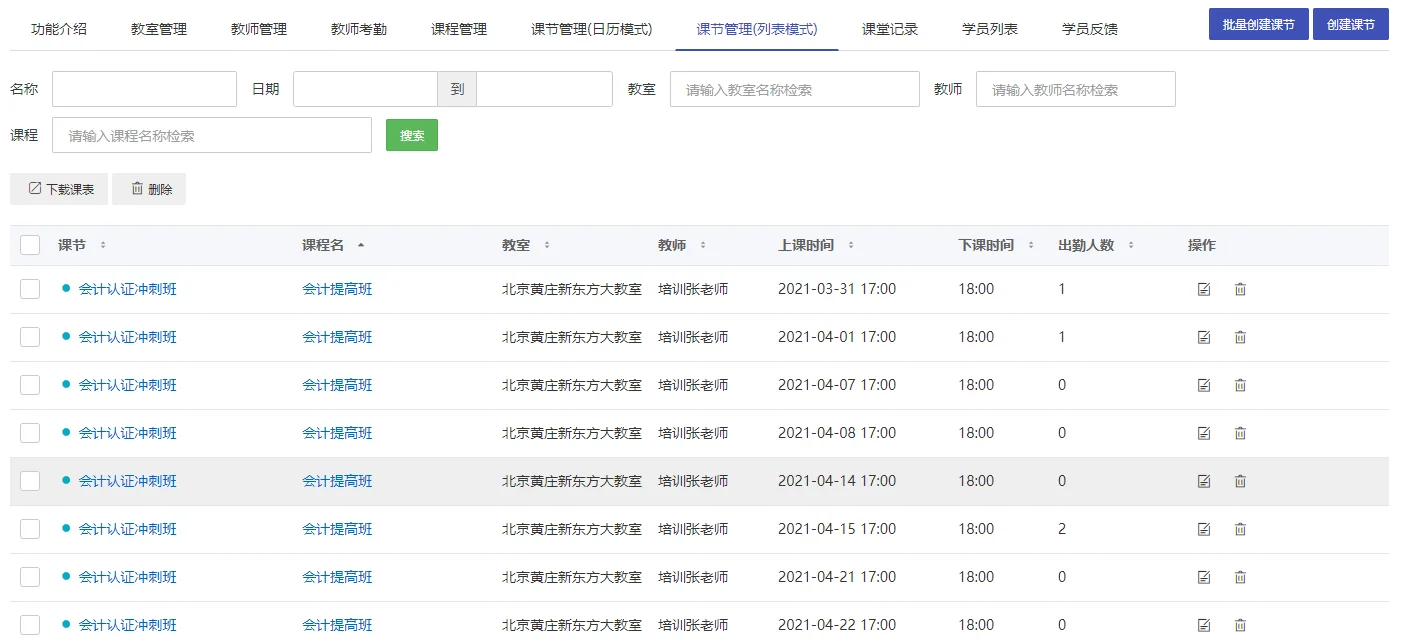Tick checkbox for the 2021-04-21 lesson row
1409x644 pixels.
click(x=30, y=577)
